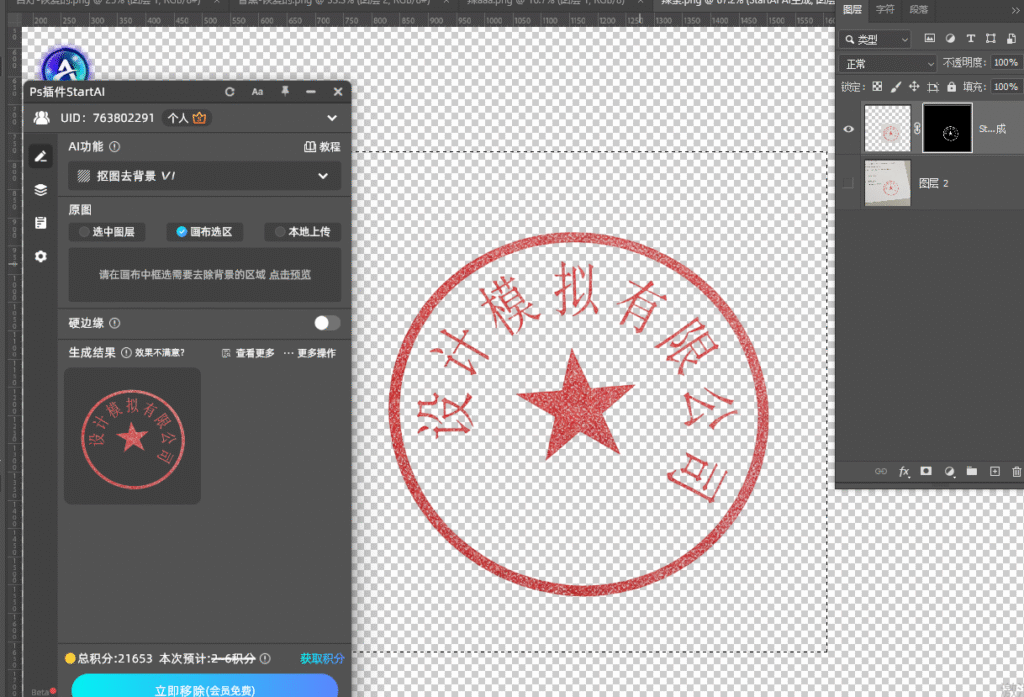
Task: Select the 选中图层 radio option
Action: point(107,232)
